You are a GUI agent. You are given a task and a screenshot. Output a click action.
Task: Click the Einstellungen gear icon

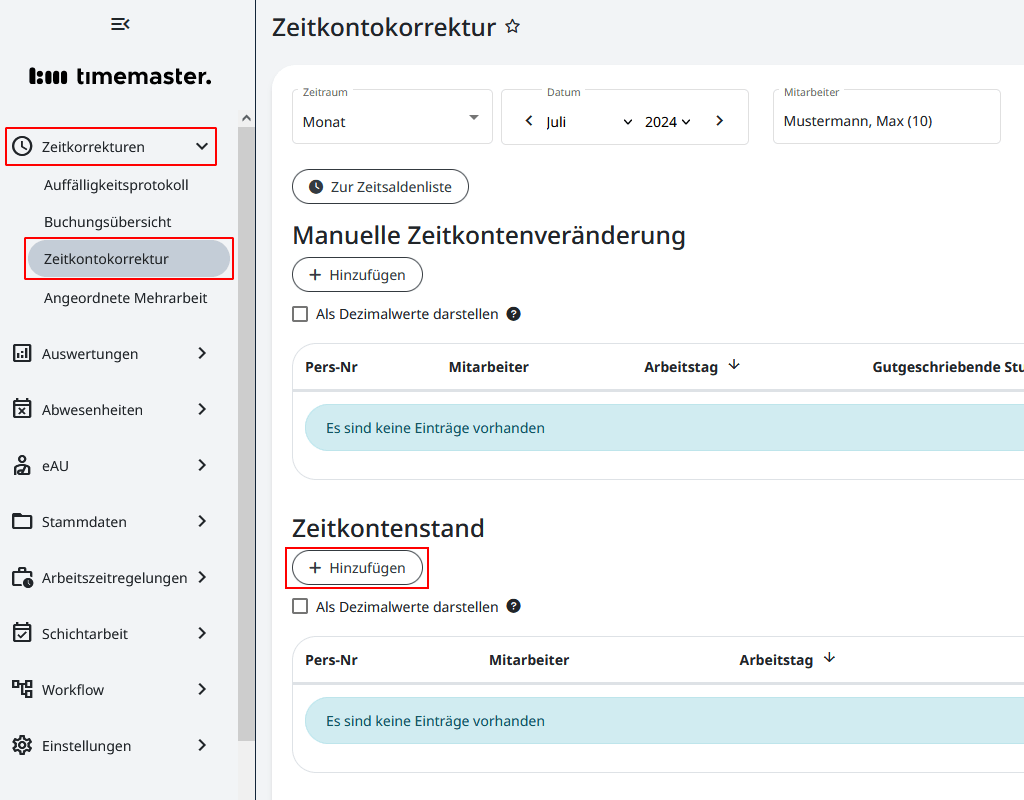point(22,745)
